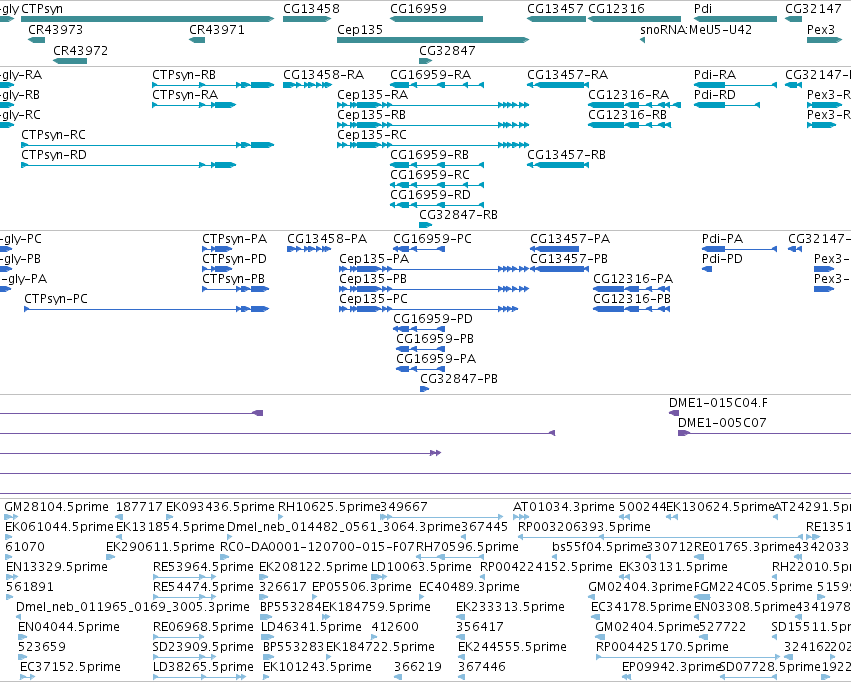
Task: Click transcript Cep135-RC
Action: click(x=372, y=135)
